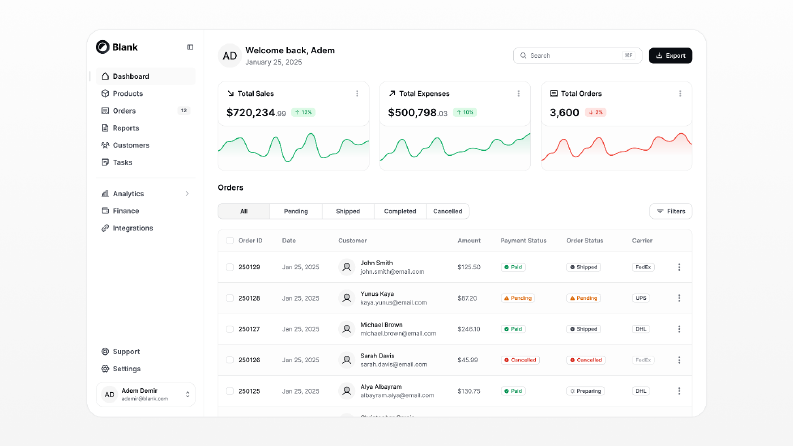793x446 pixels.
Task: Open Products in the sidebar
Action: pos(146,94)
